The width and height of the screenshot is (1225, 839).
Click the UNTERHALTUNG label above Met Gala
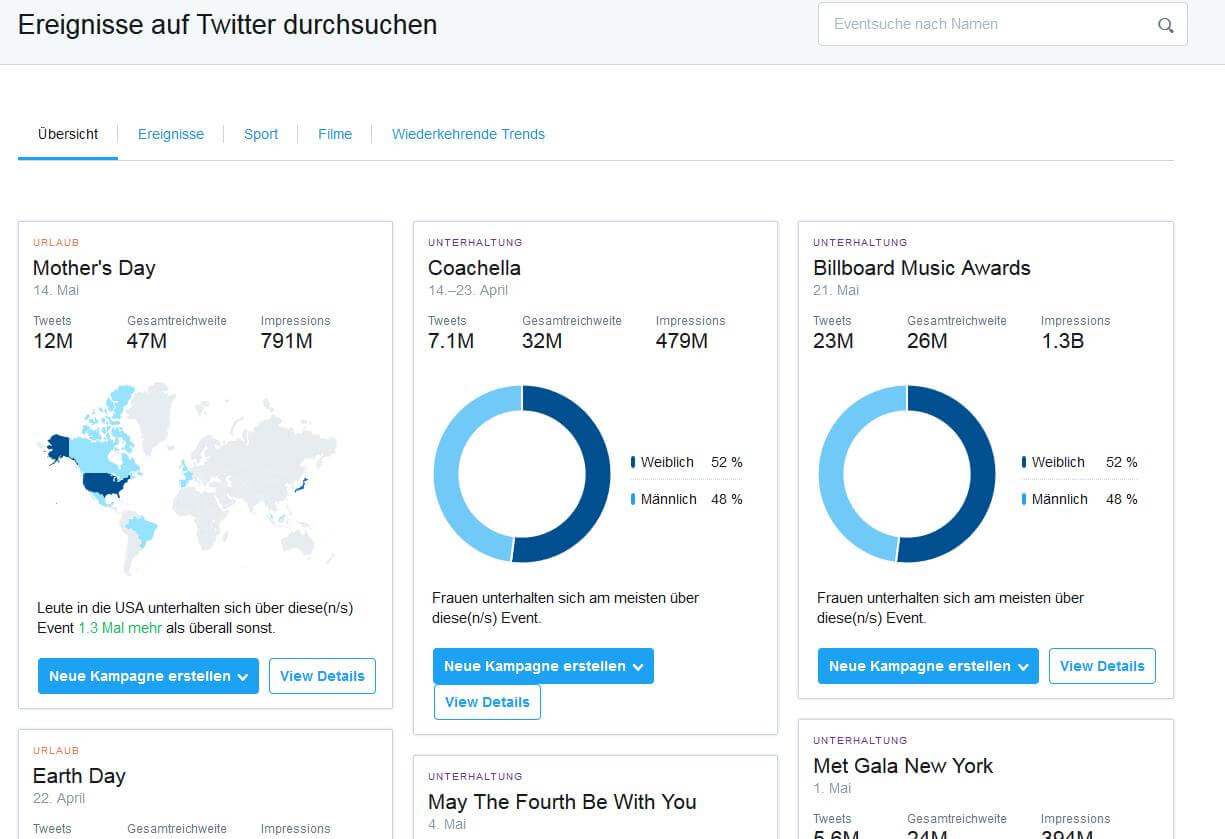coord(860,740)
